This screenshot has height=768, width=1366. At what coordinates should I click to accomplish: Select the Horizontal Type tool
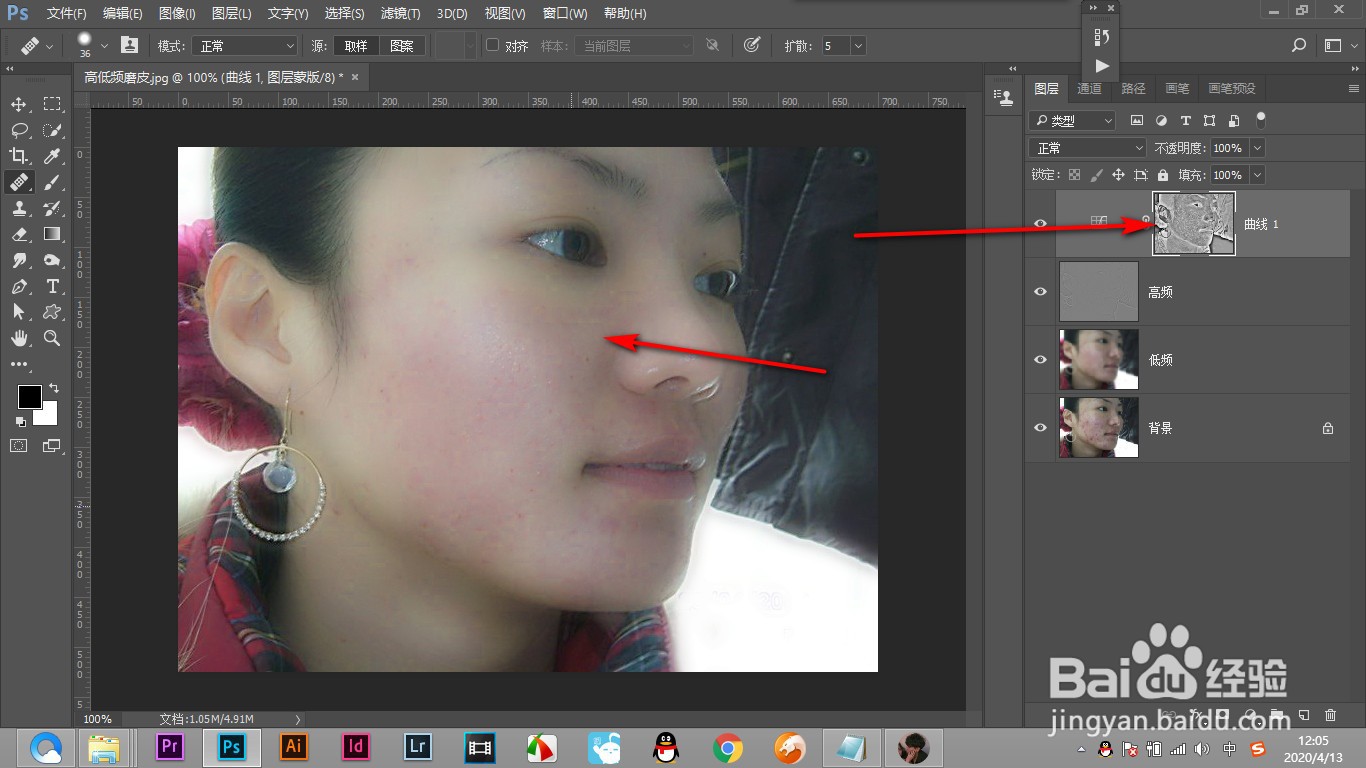[x=52, y=286]
